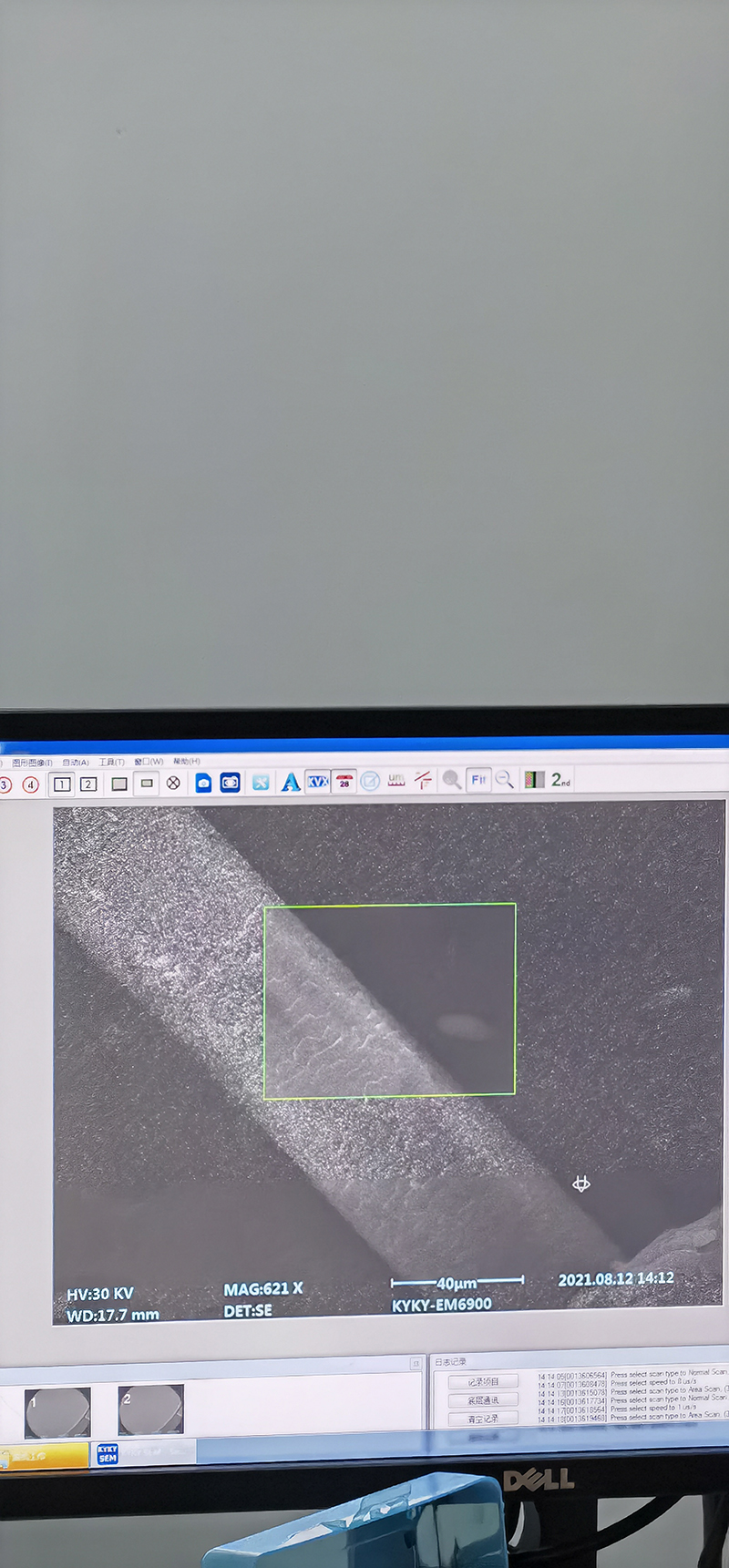Switch to image channel 2 box
The image size is (729, 1568).
pyautogui.click(x=88, y=784)
